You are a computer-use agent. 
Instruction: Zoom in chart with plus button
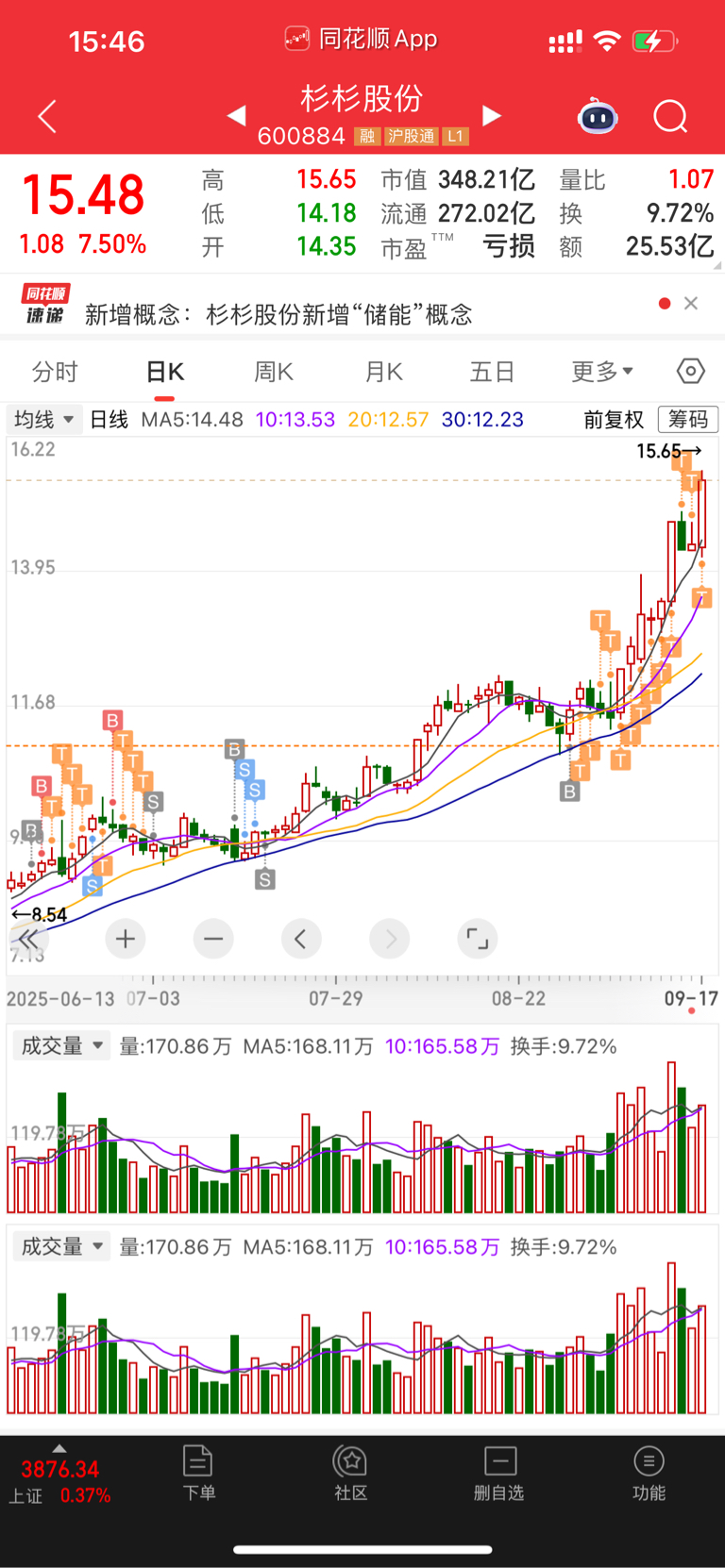126,939
